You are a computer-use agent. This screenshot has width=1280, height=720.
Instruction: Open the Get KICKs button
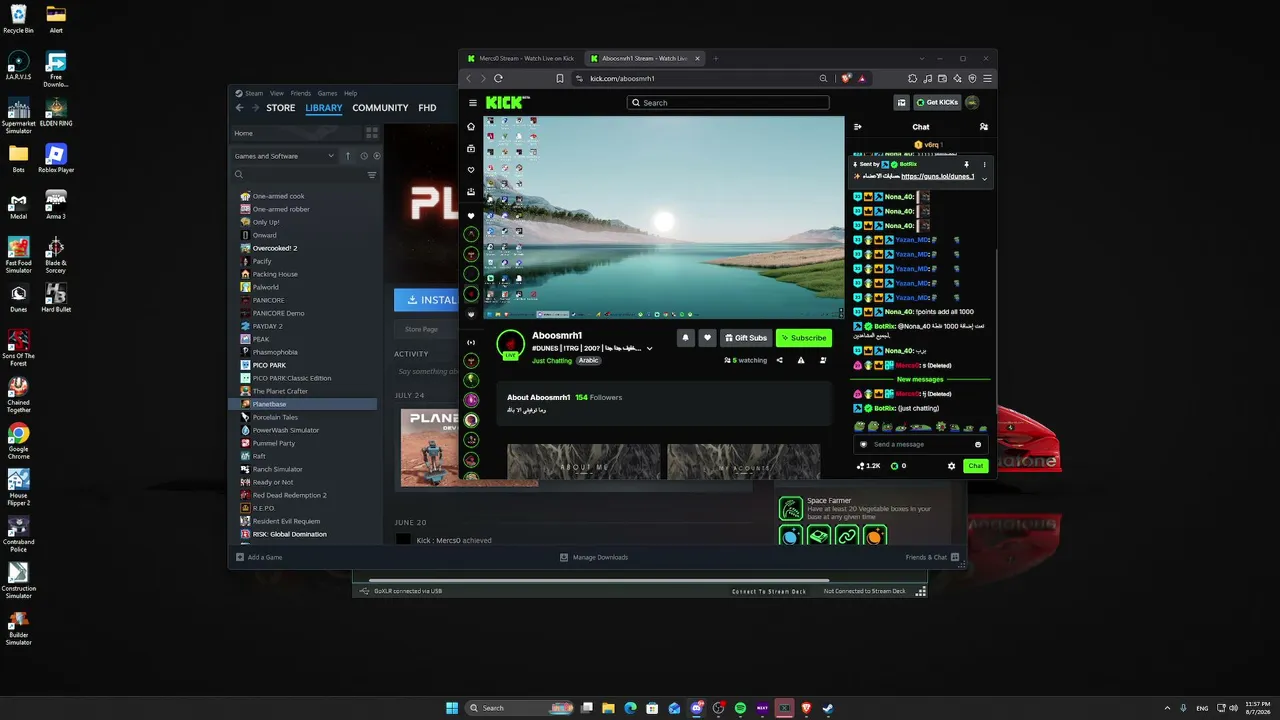point(937,102)
